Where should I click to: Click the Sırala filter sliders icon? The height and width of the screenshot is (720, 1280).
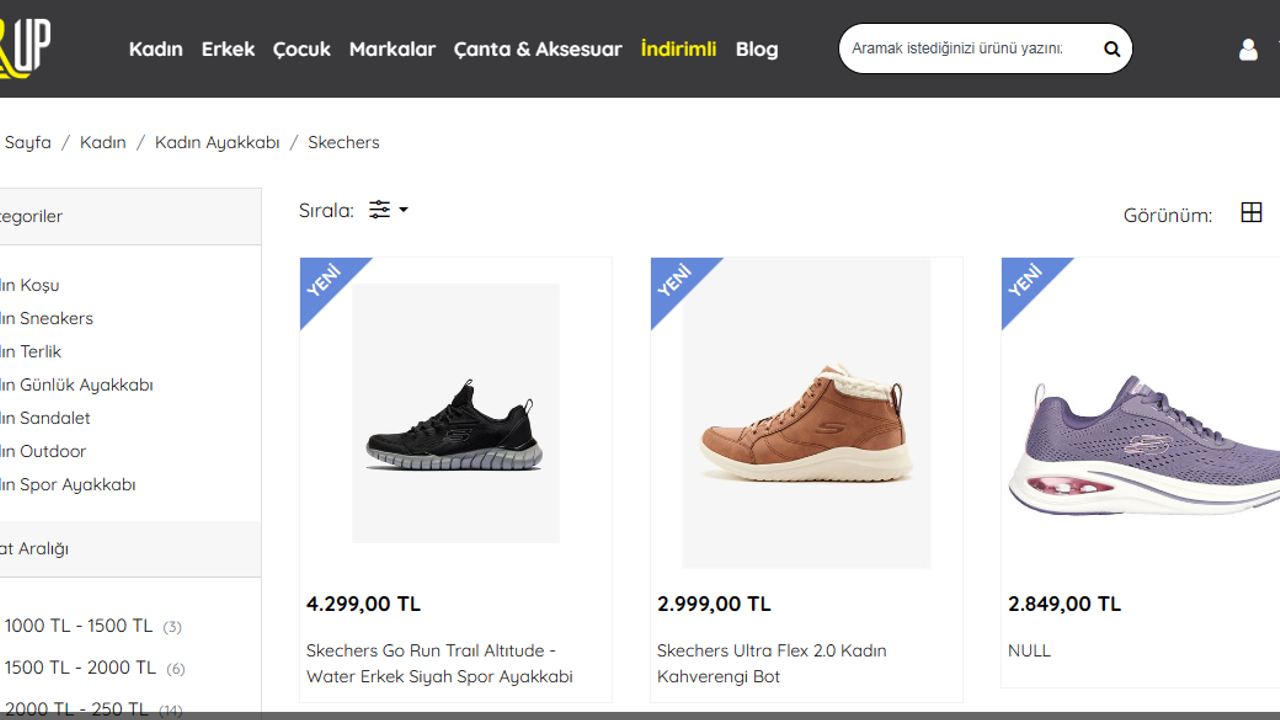coord(379,210)
